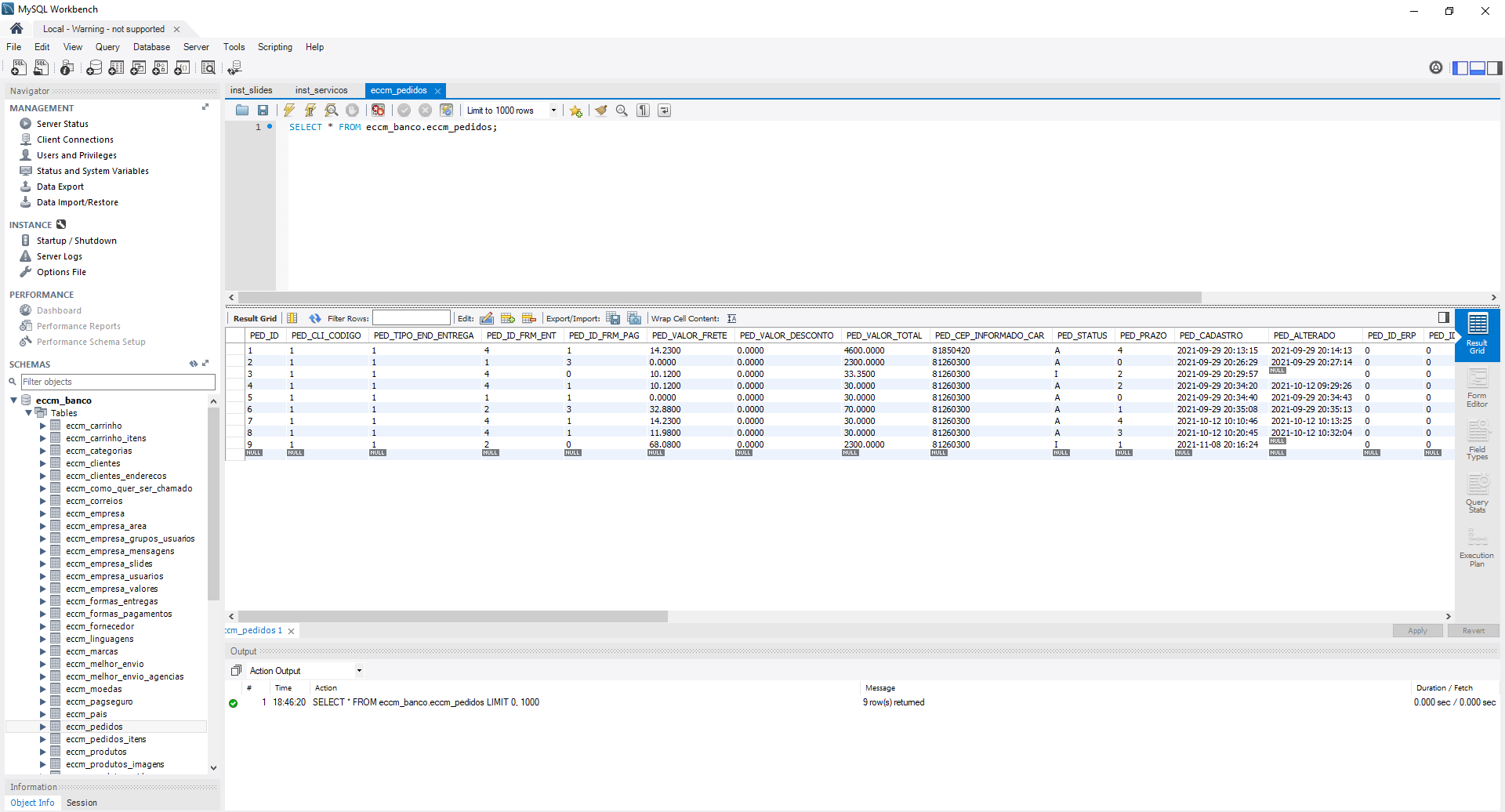The height and width of the screenshot is (812, 1505).
Task: Create a new function in the schema
Action: click(182, 68)
